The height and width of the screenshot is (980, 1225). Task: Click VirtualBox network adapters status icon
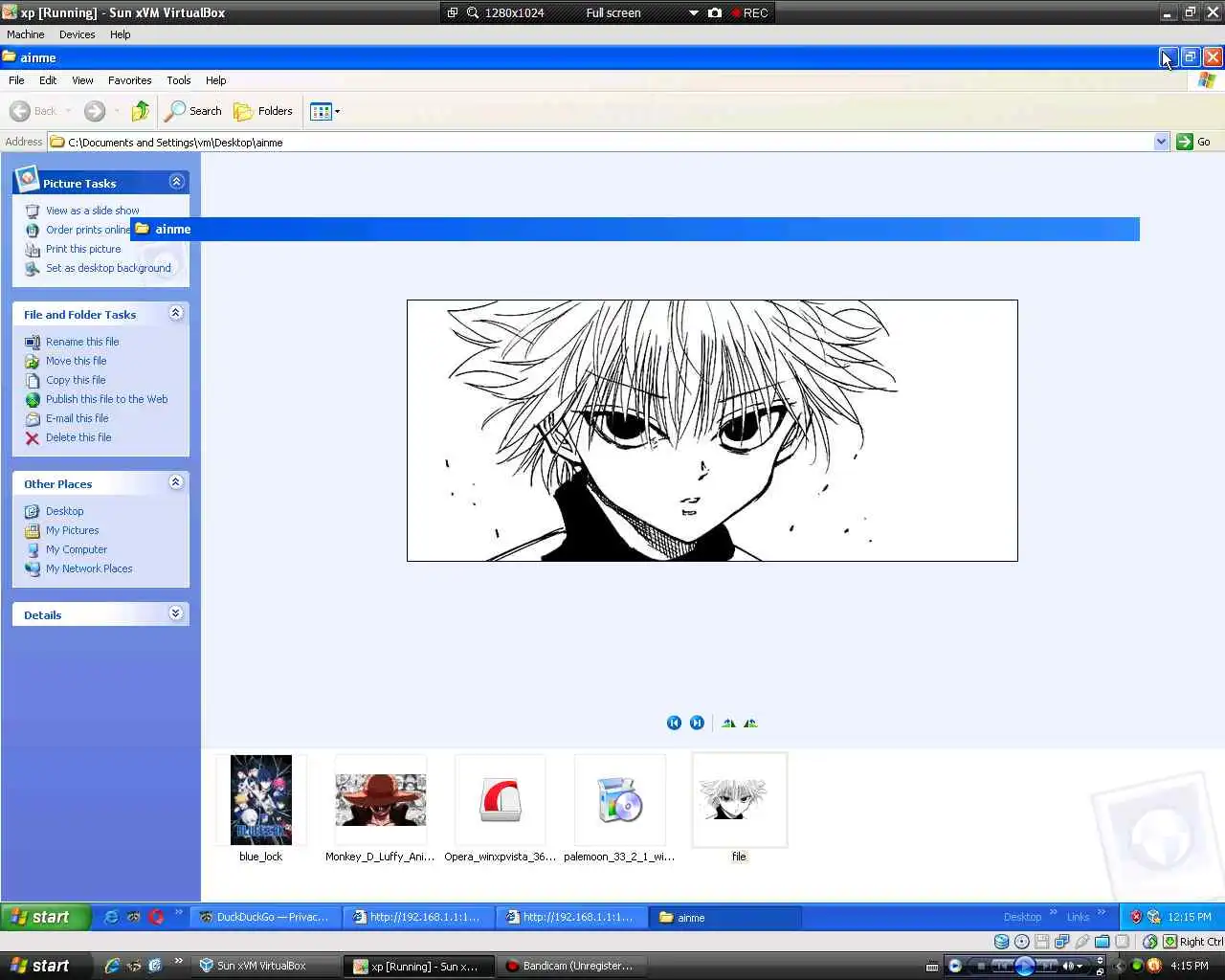tap(1062, 942)
